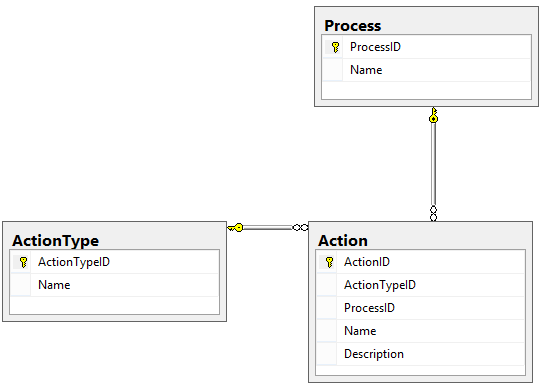This screenshot has height=387, width=544.
Task: Select the Description column in Action table
Action: tap(420, 354)
